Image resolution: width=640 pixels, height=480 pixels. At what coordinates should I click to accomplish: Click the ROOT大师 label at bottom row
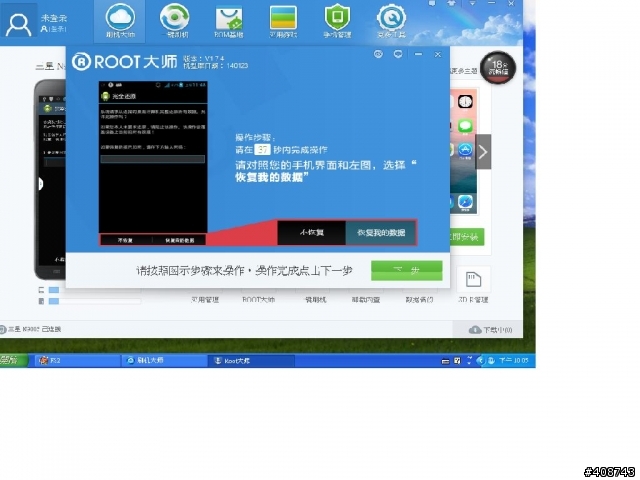click(x=258, y=300)
